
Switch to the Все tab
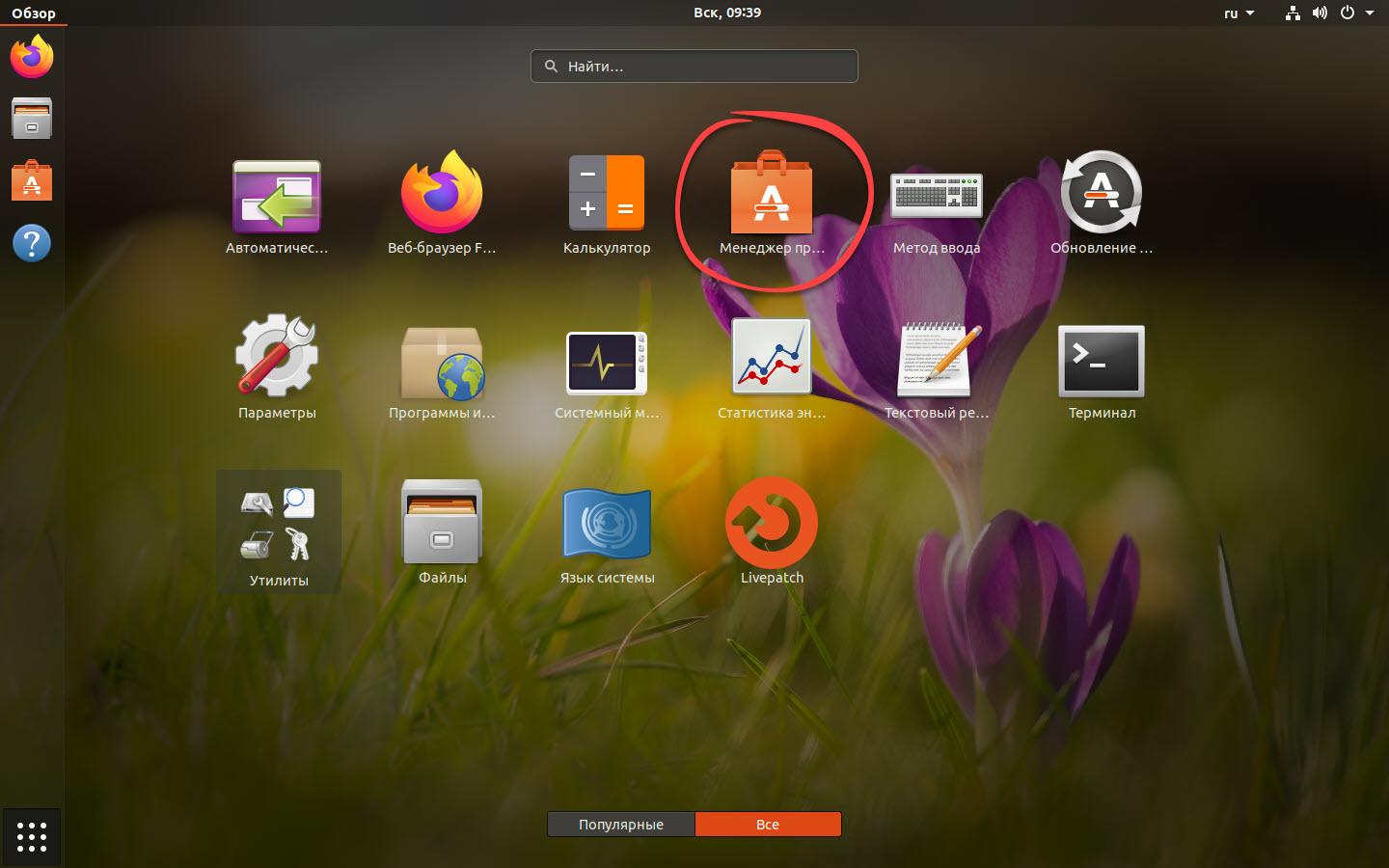[x=768, y=825]
